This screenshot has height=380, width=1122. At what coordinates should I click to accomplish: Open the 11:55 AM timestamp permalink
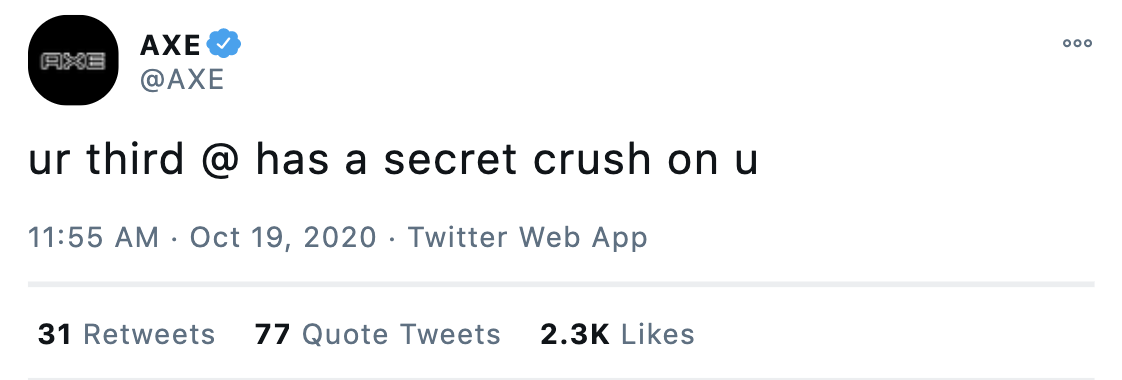tap(94, 237)
